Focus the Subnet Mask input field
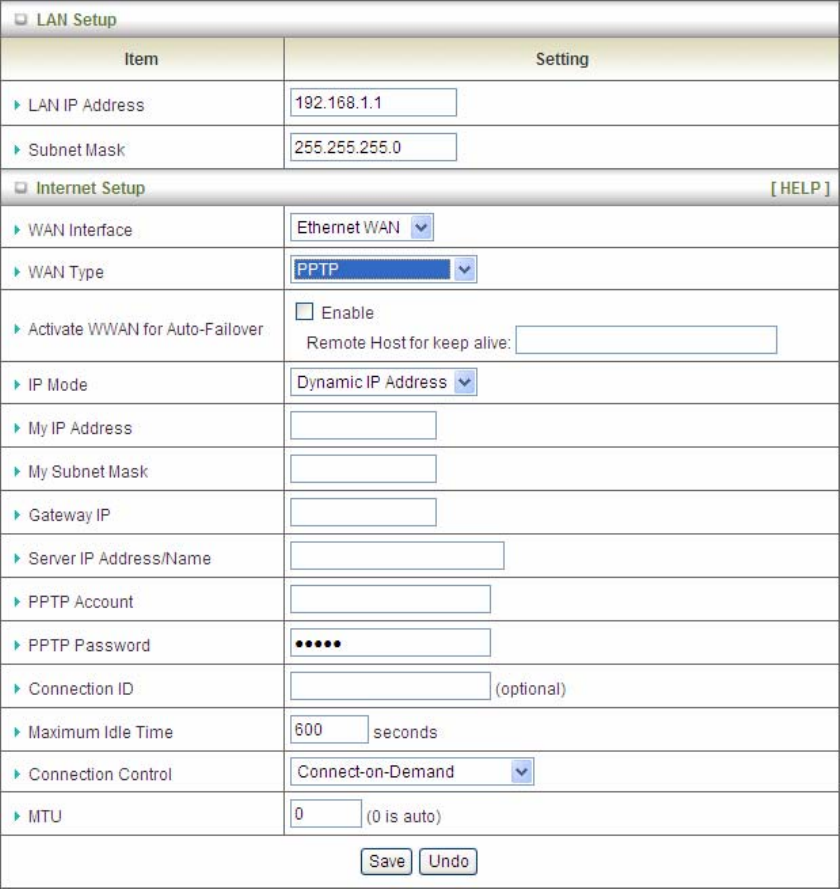840x889 pixels. tap(373, 147)
